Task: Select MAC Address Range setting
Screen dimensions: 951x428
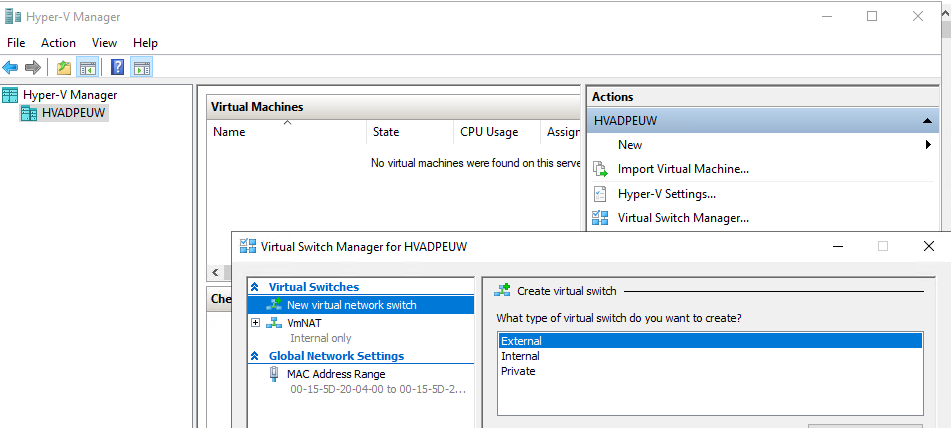Action: [x=336, y=374]
